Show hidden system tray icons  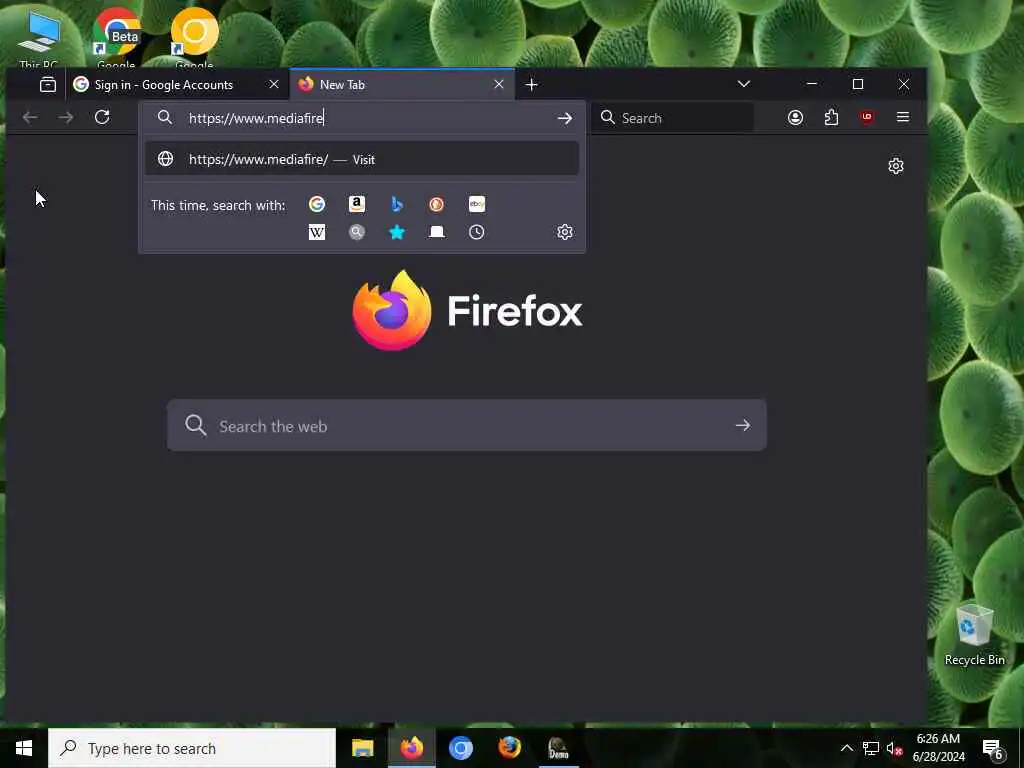(x=846, y=748)
